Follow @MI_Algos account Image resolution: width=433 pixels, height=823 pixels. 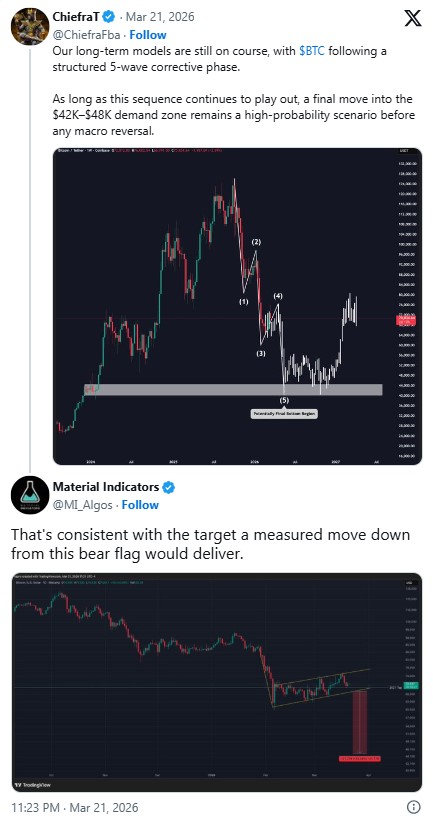click(140, 505)
